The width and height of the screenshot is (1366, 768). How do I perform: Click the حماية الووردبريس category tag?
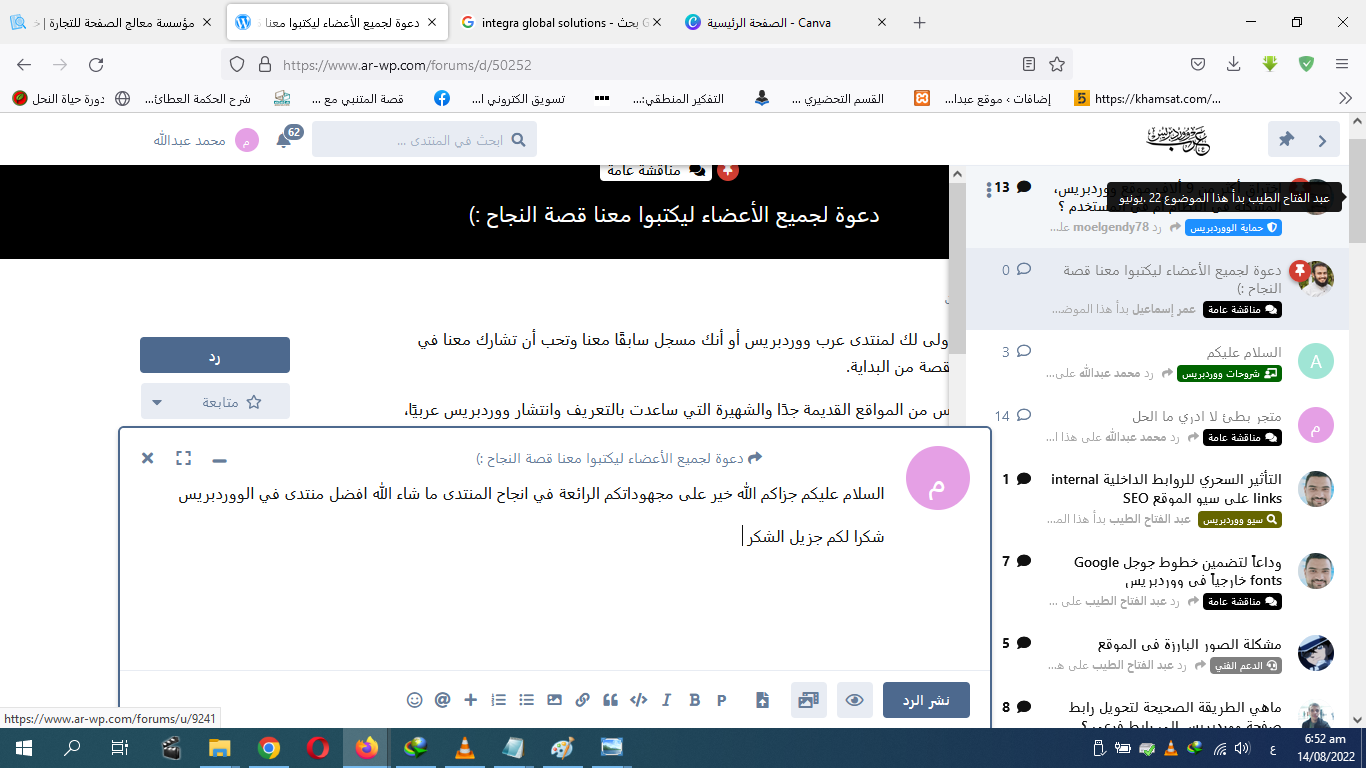pos(1233,228)
